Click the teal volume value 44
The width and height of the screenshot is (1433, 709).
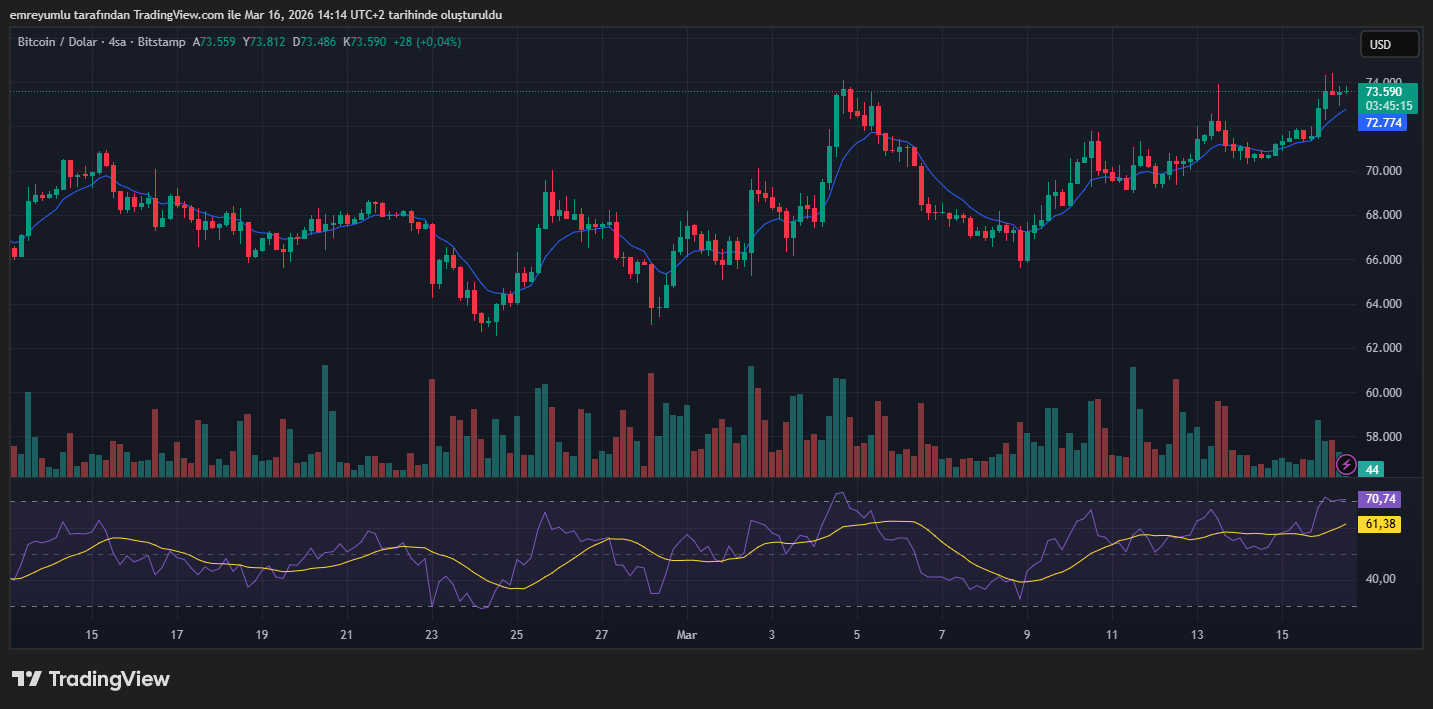(1372, 468)
